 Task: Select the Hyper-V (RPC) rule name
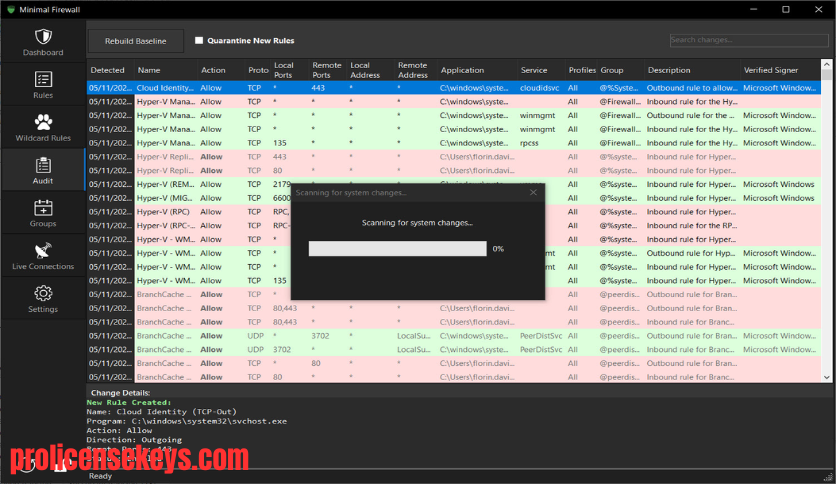(163, 212)
